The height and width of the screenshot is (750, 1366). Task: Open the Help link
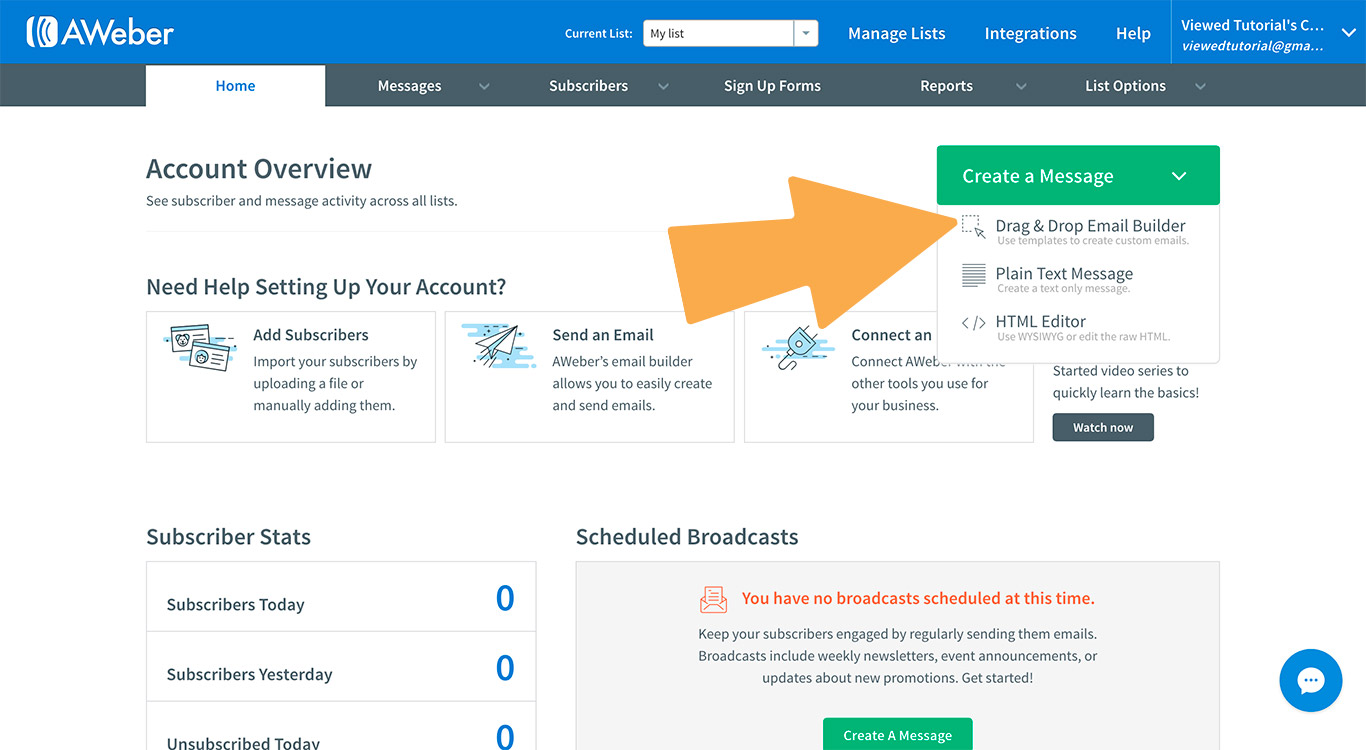pyautogui.click(x=1133, y=33)
